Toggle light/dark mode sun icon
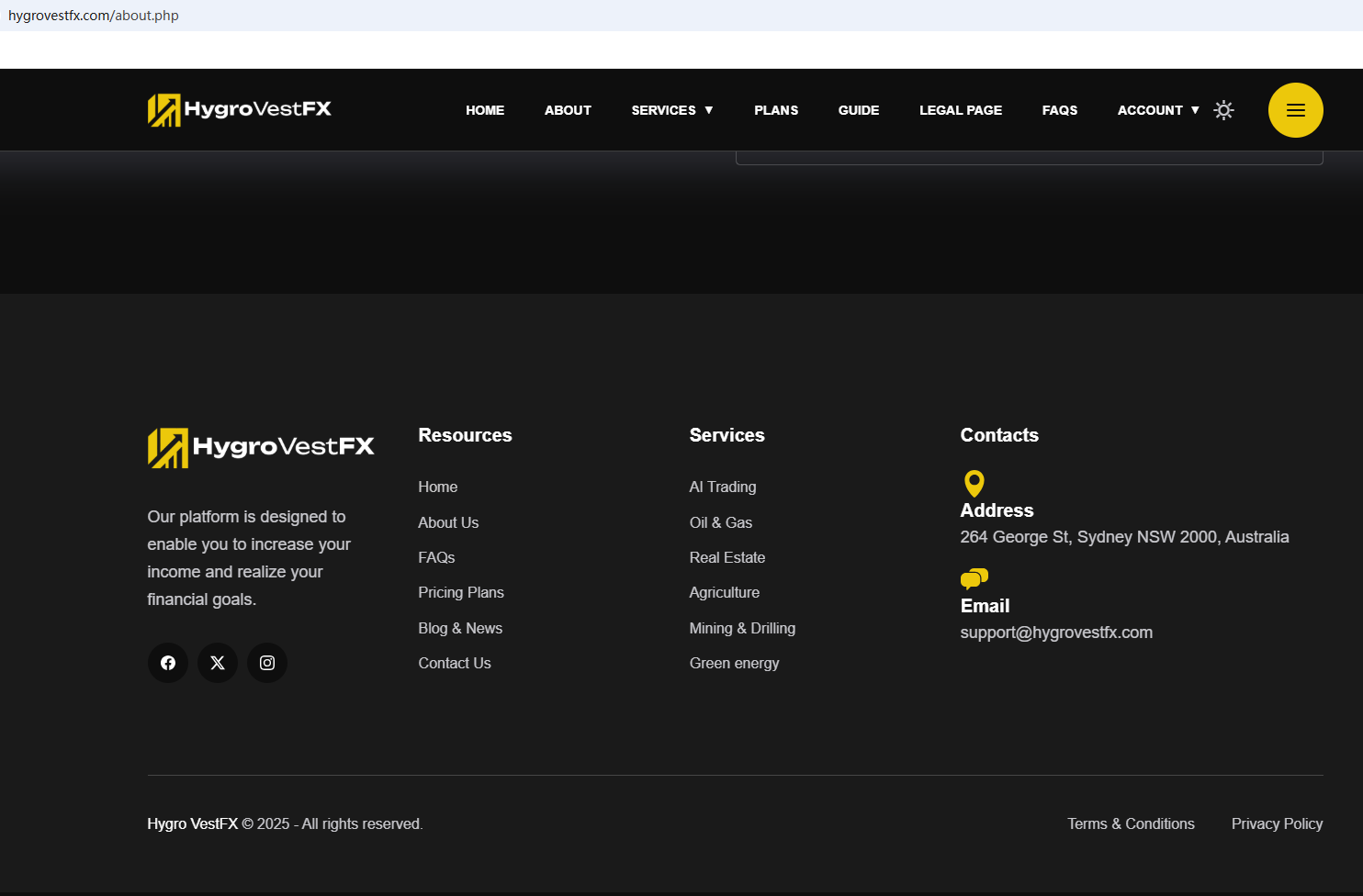The height and width of the screenshot is (896, 1363). [x=1223, y=110]
